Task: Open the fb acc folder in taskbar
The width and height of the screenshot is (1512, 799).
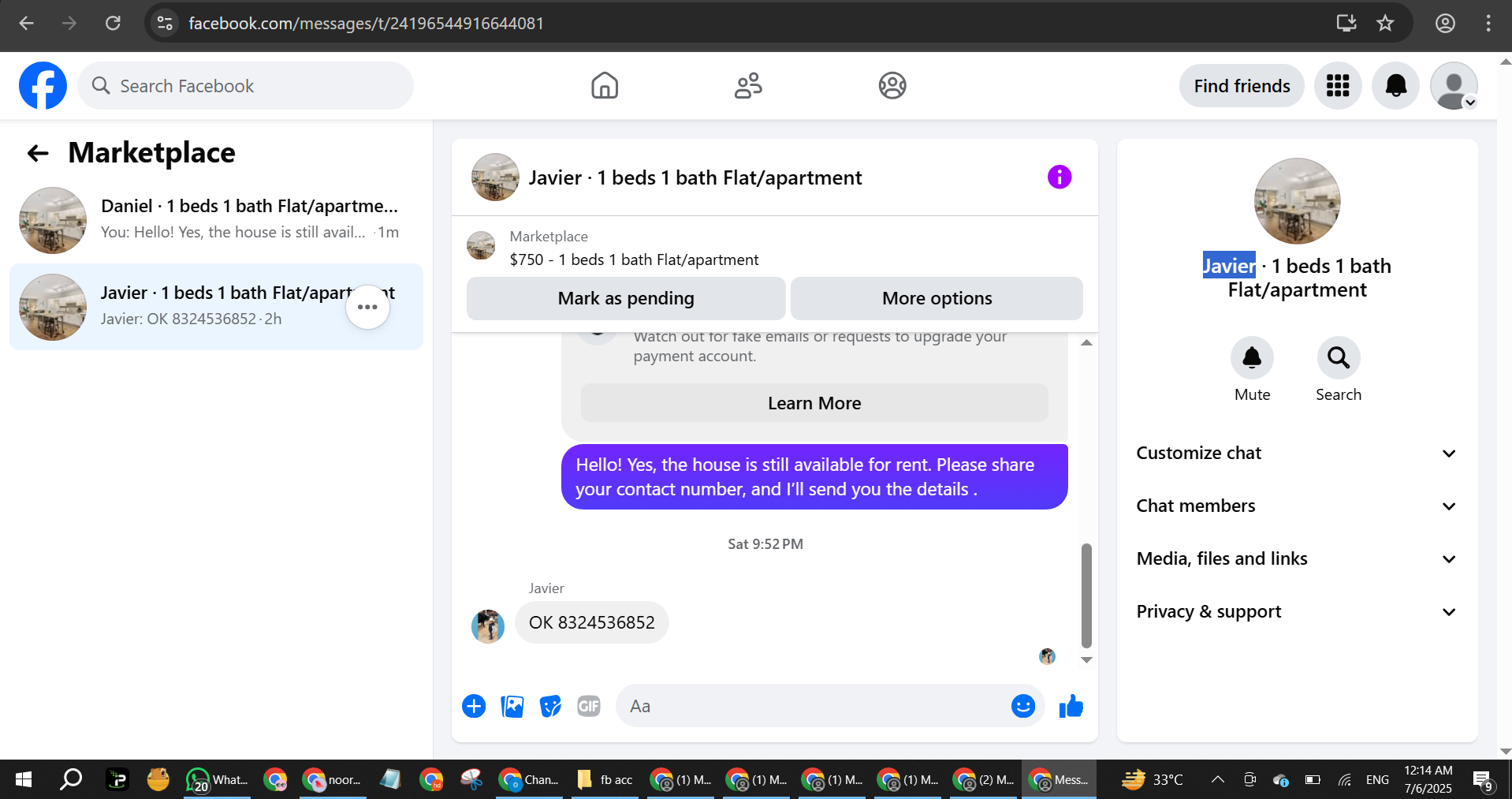Action: tap(605, 779)
